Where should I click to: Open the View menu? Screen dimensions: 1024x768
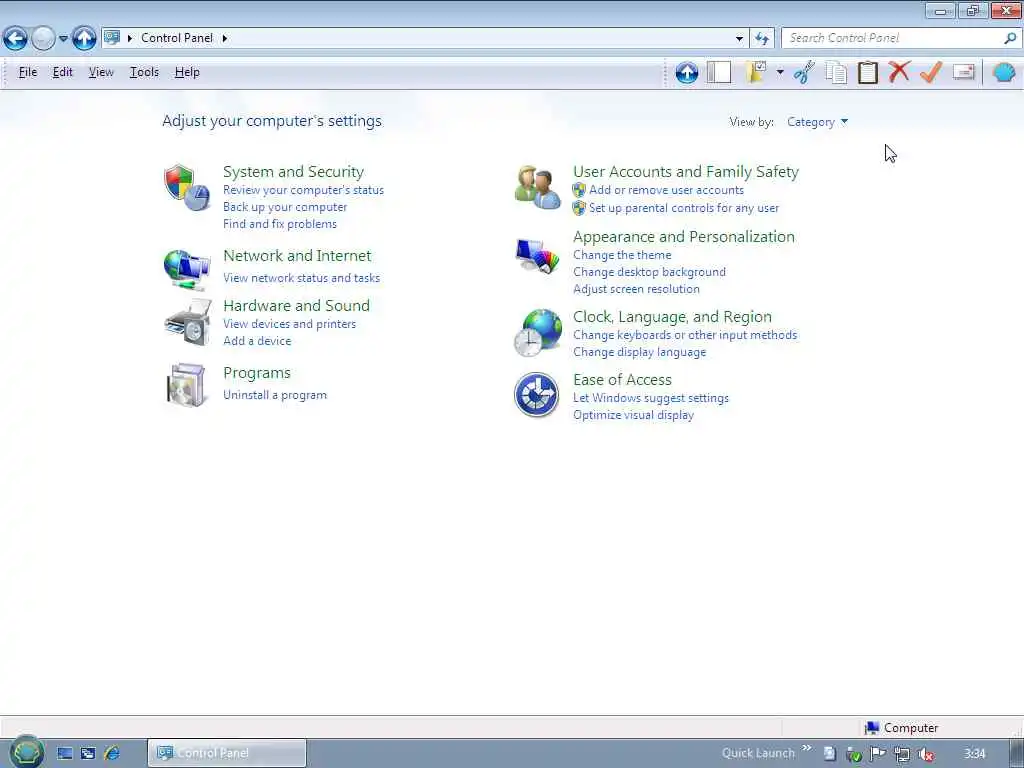click(101, 72)
